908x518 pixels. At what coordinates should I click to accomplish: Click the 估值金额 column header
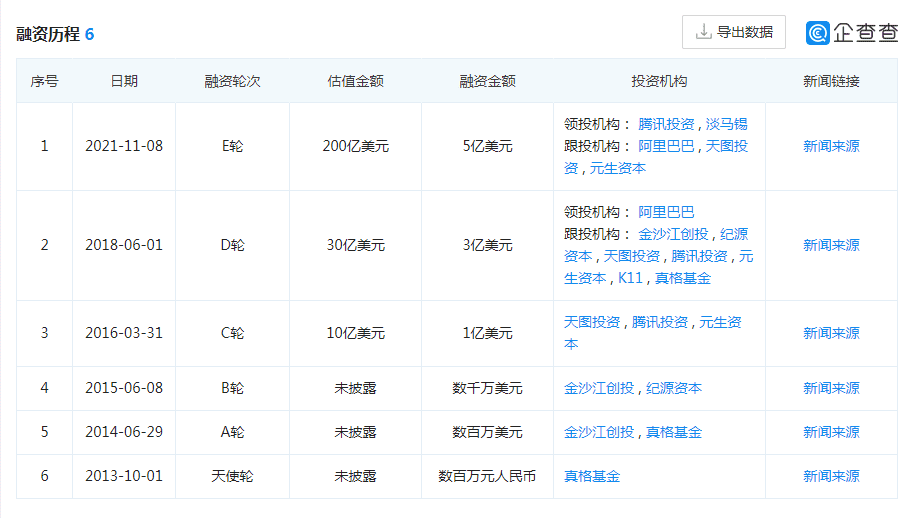[356, 81]
